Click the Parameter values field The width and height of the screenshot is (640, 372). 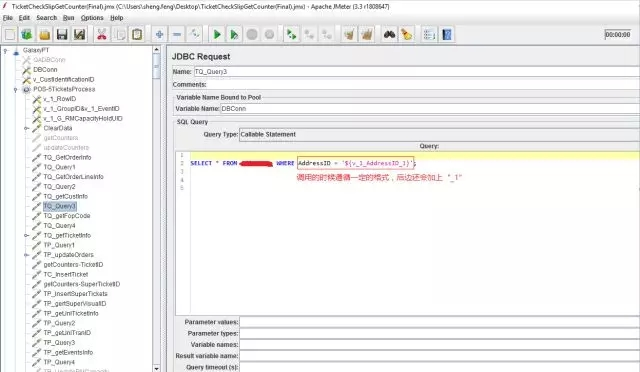tap(440, 322)
